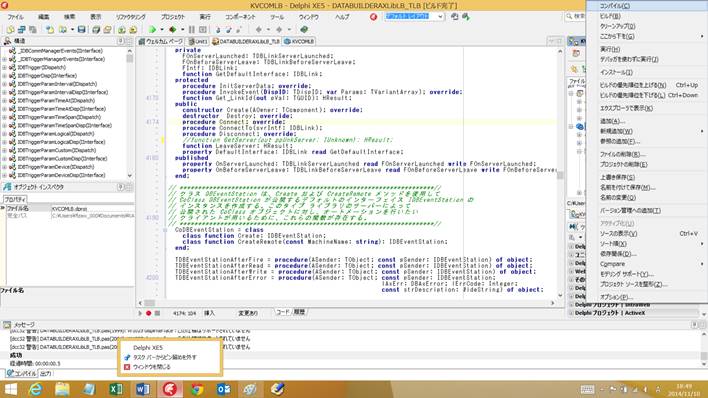
Task: Open the dropdown arrow beside the Run icon
Action: (162, 30)
